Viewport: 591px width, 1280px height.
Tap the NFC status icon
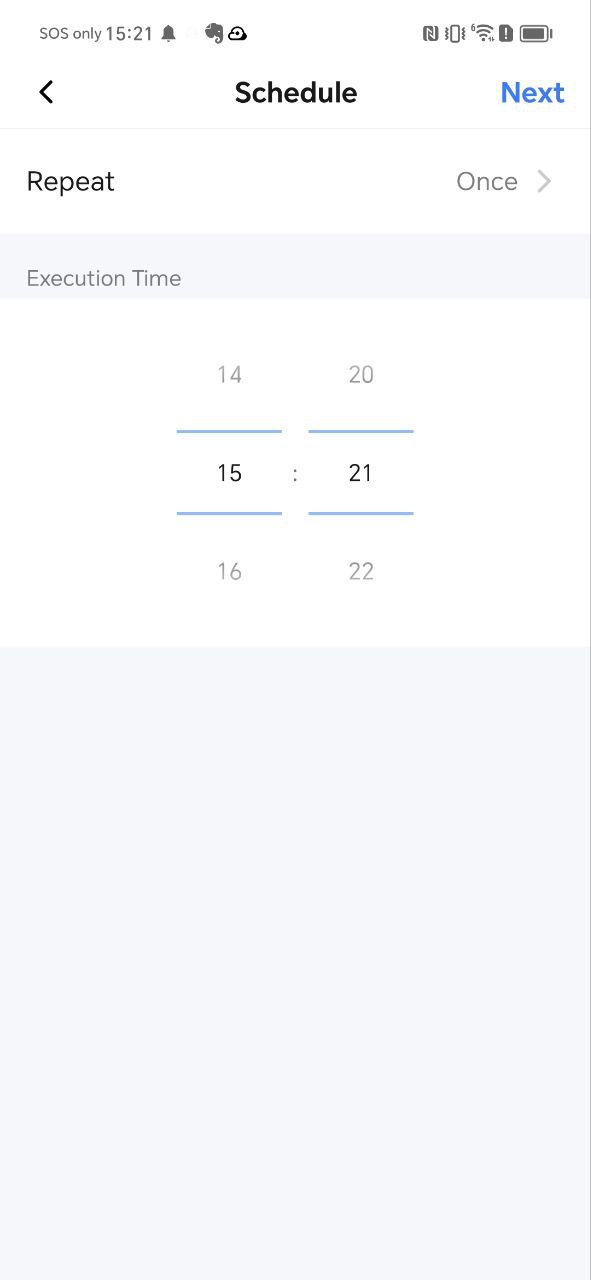(x=431, y=33)
